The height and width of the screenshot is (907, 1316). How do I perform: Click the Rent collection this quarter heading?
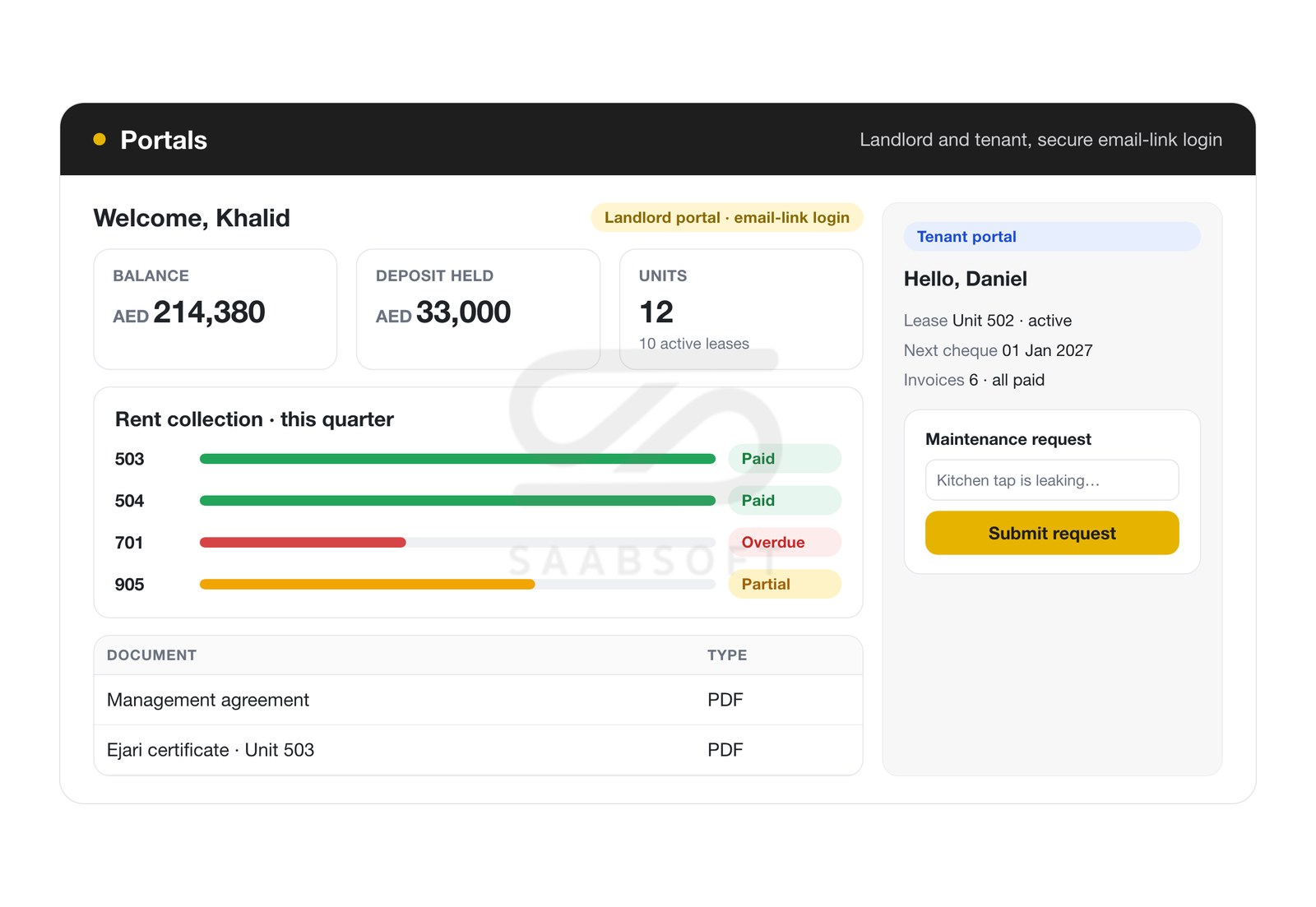coord(254,419)
